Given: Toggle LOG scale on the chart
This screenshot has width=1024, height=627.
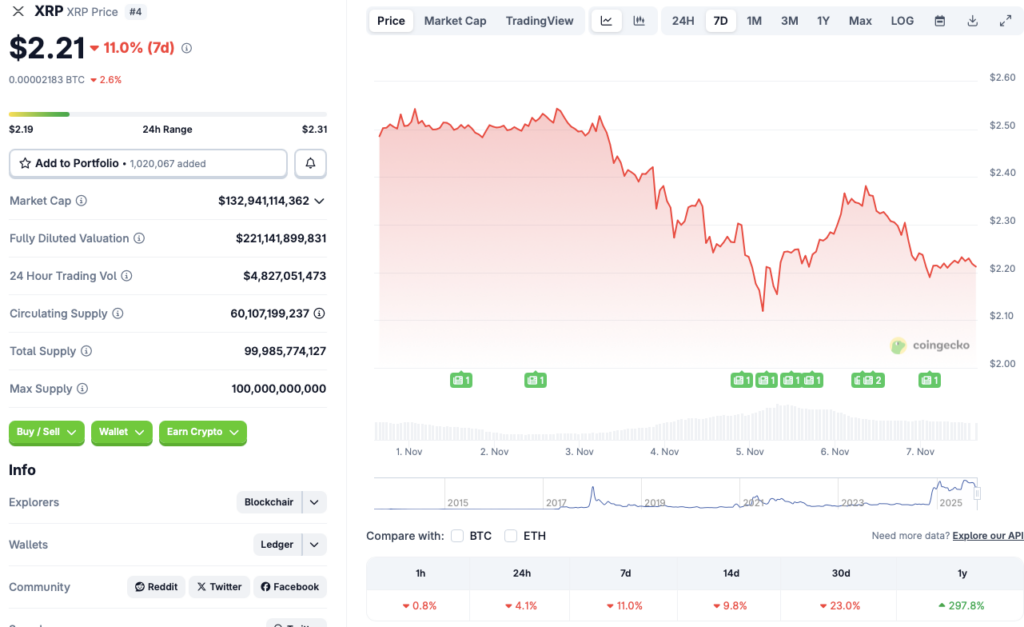Looking at the screenshot, I should coord(901,20).
